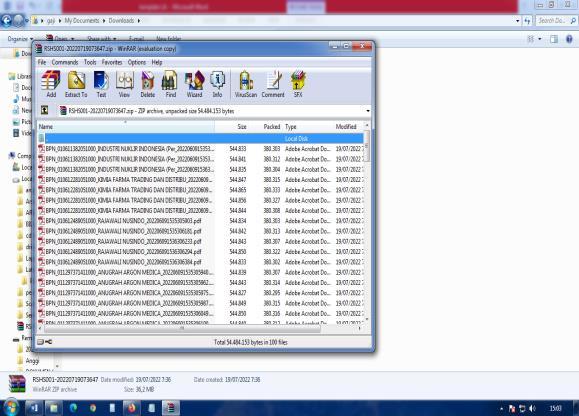
Task: Open the Find tool with binoculars icon
Action: coord(170,84)
